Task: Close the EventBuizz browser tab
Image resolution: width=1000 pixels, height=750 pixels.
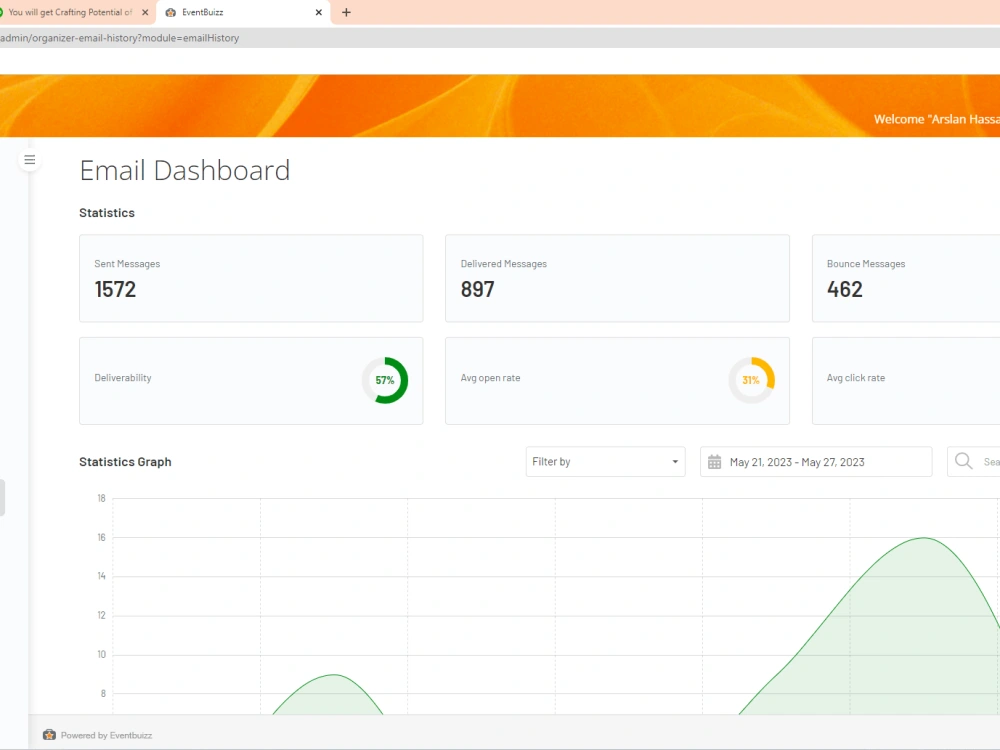Action: coord(319,12)
